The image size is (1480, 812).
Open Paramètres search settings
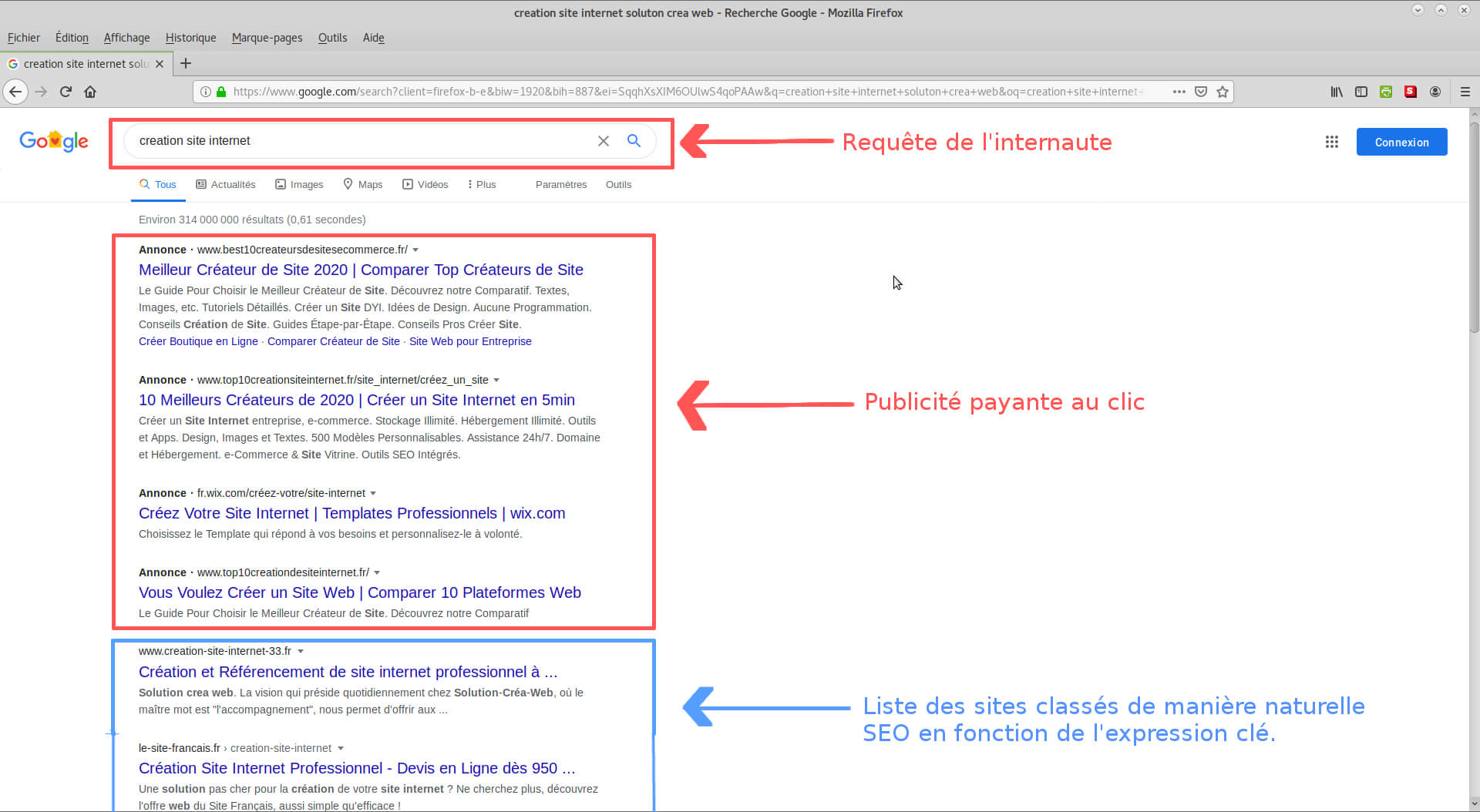(x=561, y=185)
